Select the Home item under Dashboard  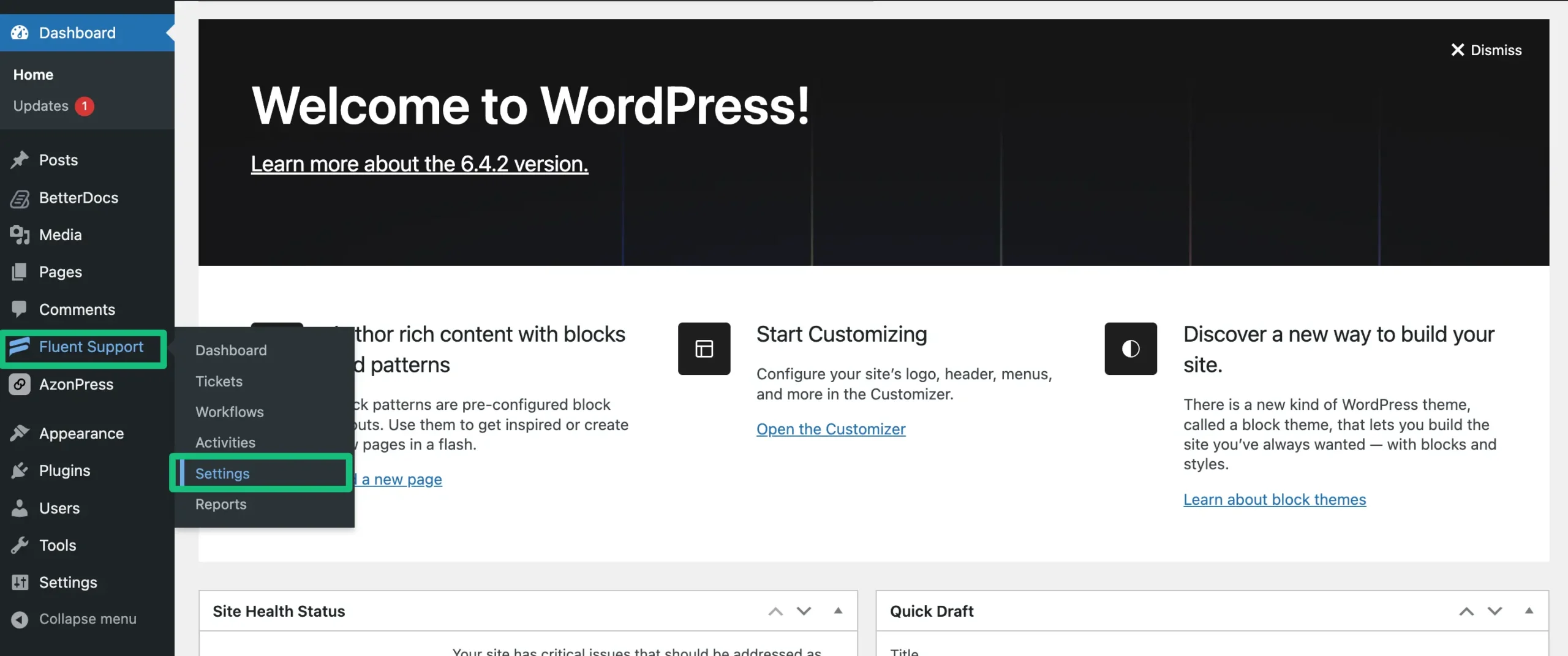33,75
